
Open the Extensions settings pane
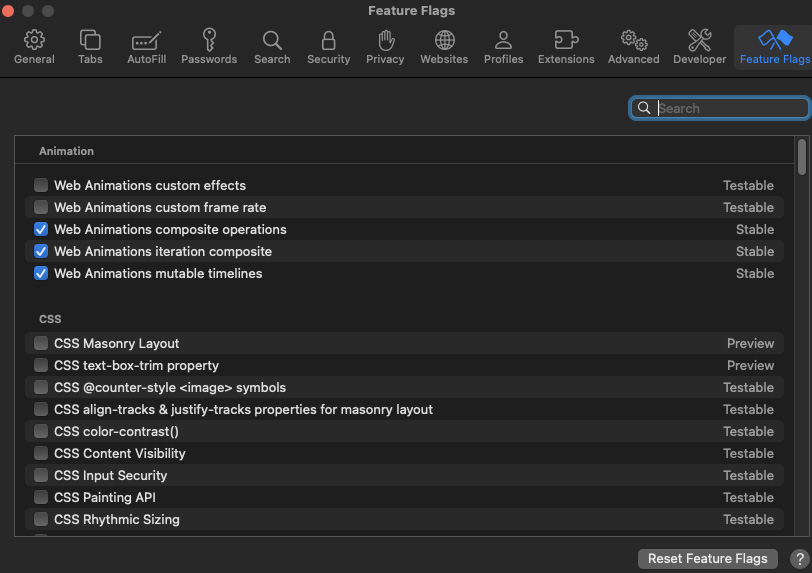click(x=566, y=47)
